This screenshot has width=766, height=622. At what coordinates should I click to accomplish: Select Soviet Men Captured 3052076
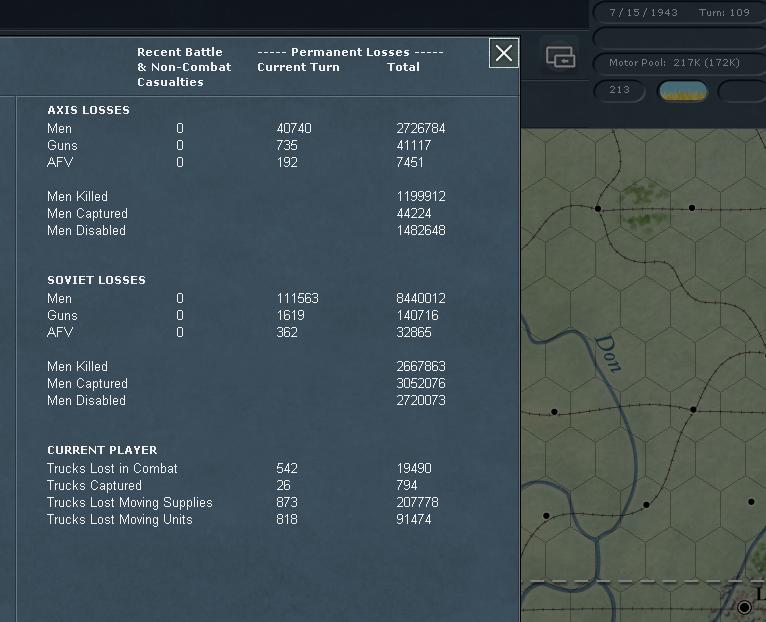point(421,384)
